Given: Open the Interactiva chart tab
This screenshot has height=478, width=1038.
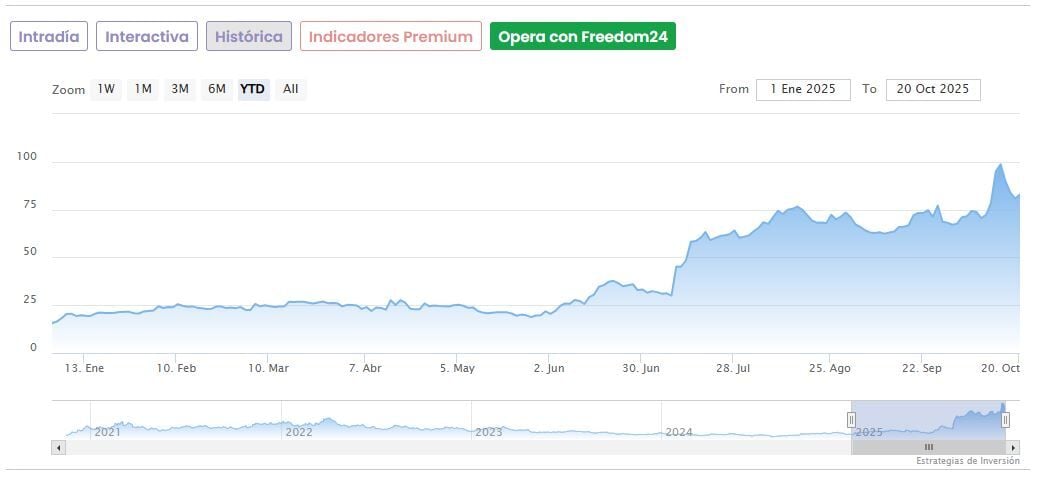Looking at the screenshot, I should coord(147,37).
